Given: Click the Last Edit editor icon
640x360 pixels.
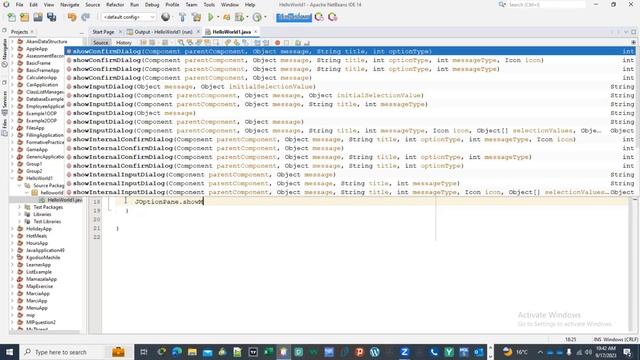Looking at the screenshot, I should (143, 42).
